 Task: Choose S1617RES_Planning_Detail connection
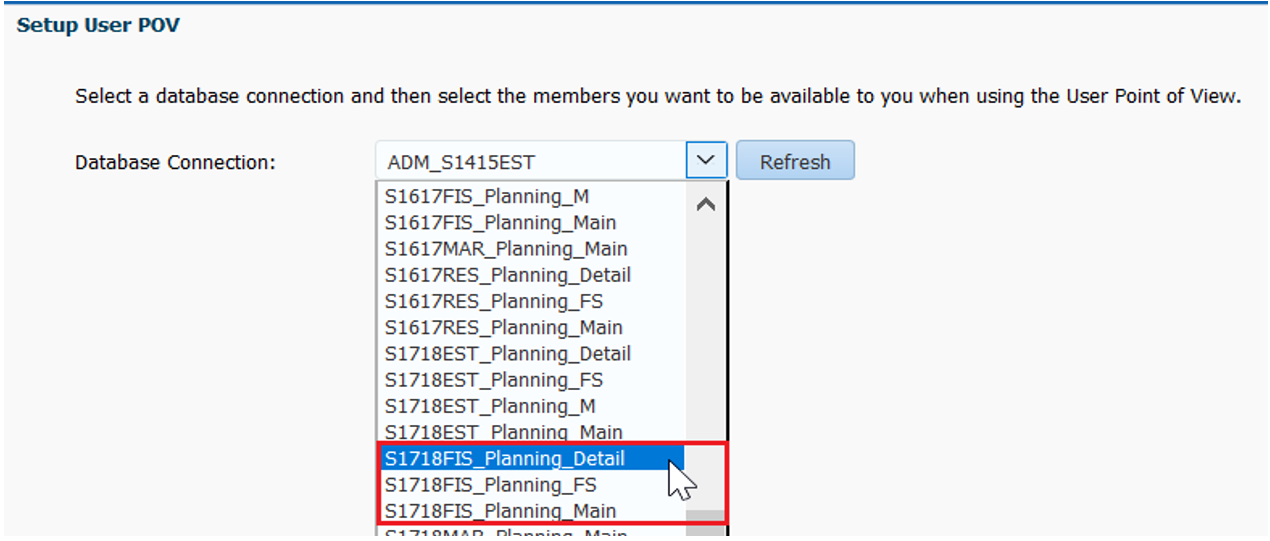click(x=507, y=275)
